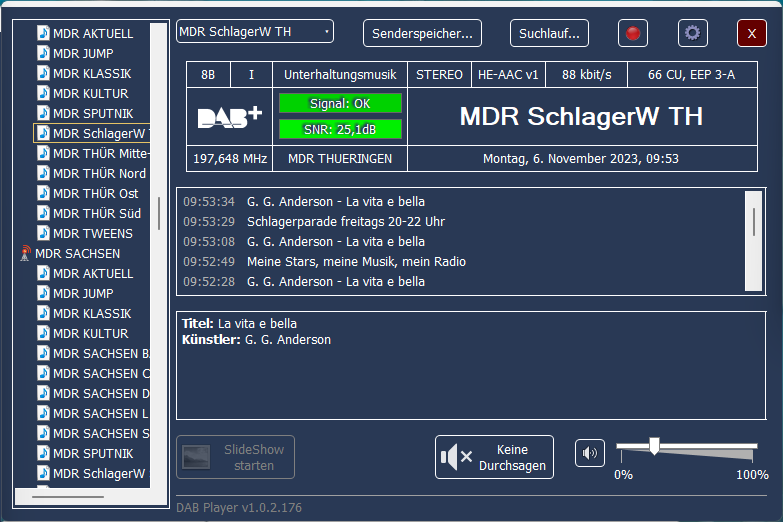Click the DAB+ logo
The width and height of the screenshot is (783, 522).
229,117
